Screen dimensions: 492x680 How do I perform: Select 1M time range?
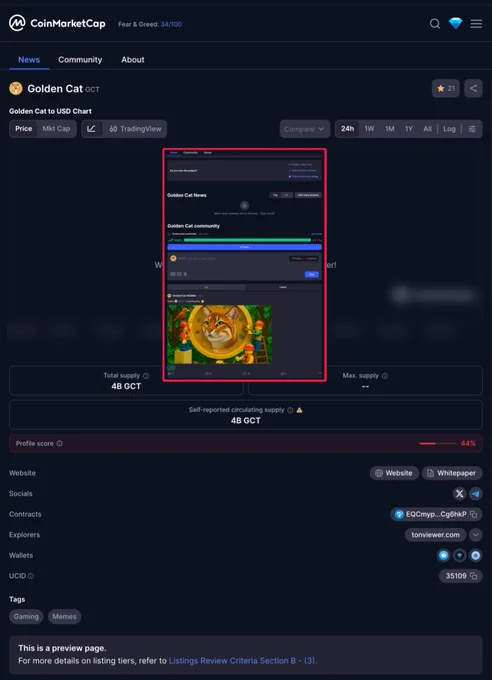click(x=390, y=129)
